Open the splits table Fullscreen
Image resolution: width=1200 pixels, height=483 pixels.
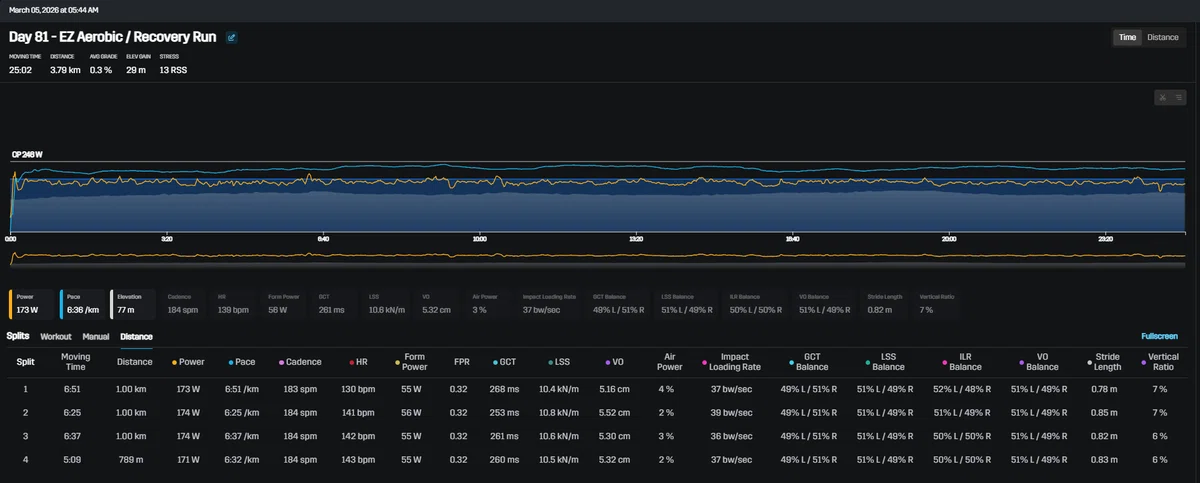(x=1159, y=337)
